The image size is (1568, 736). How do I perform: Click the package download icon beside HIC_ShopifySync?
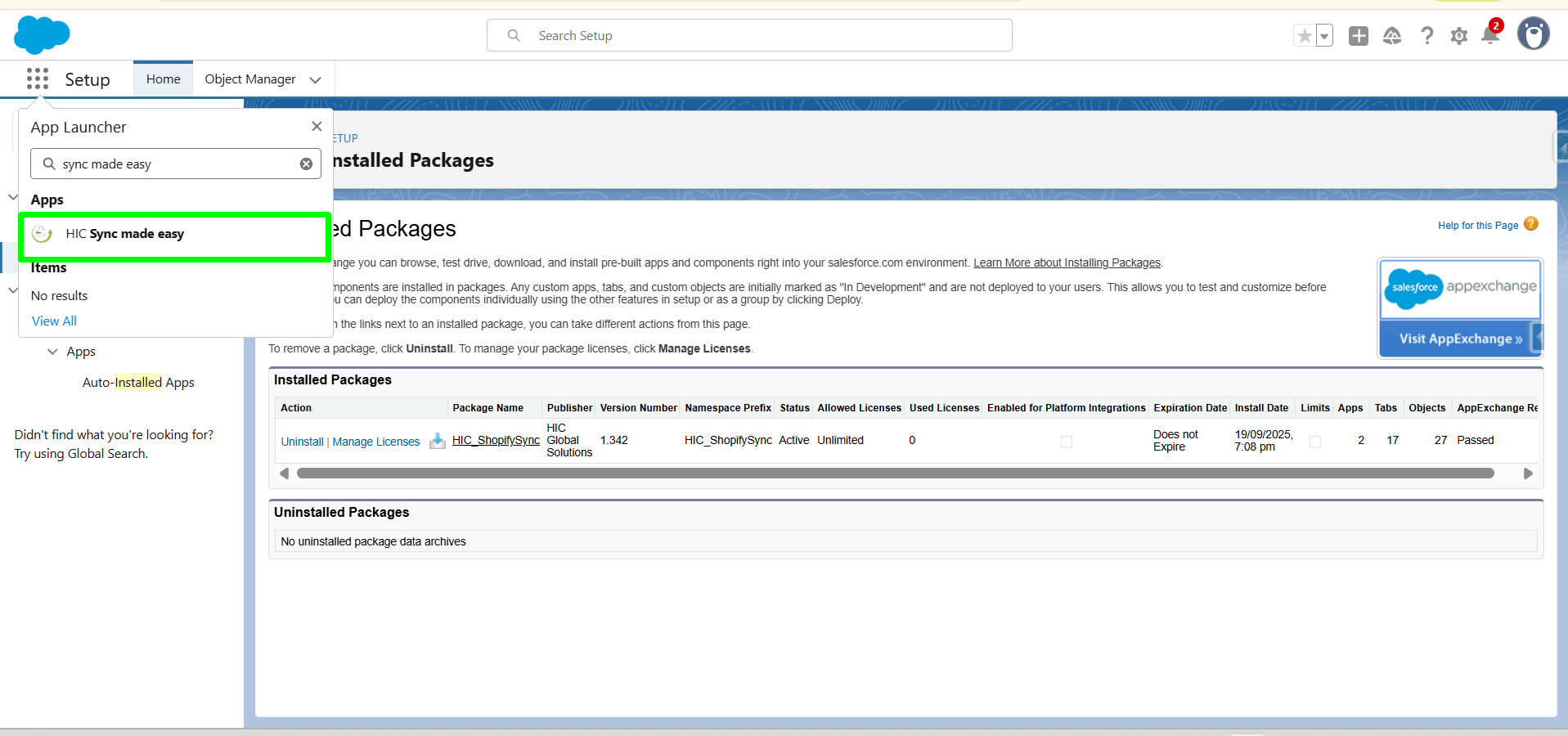click(438, 441)
